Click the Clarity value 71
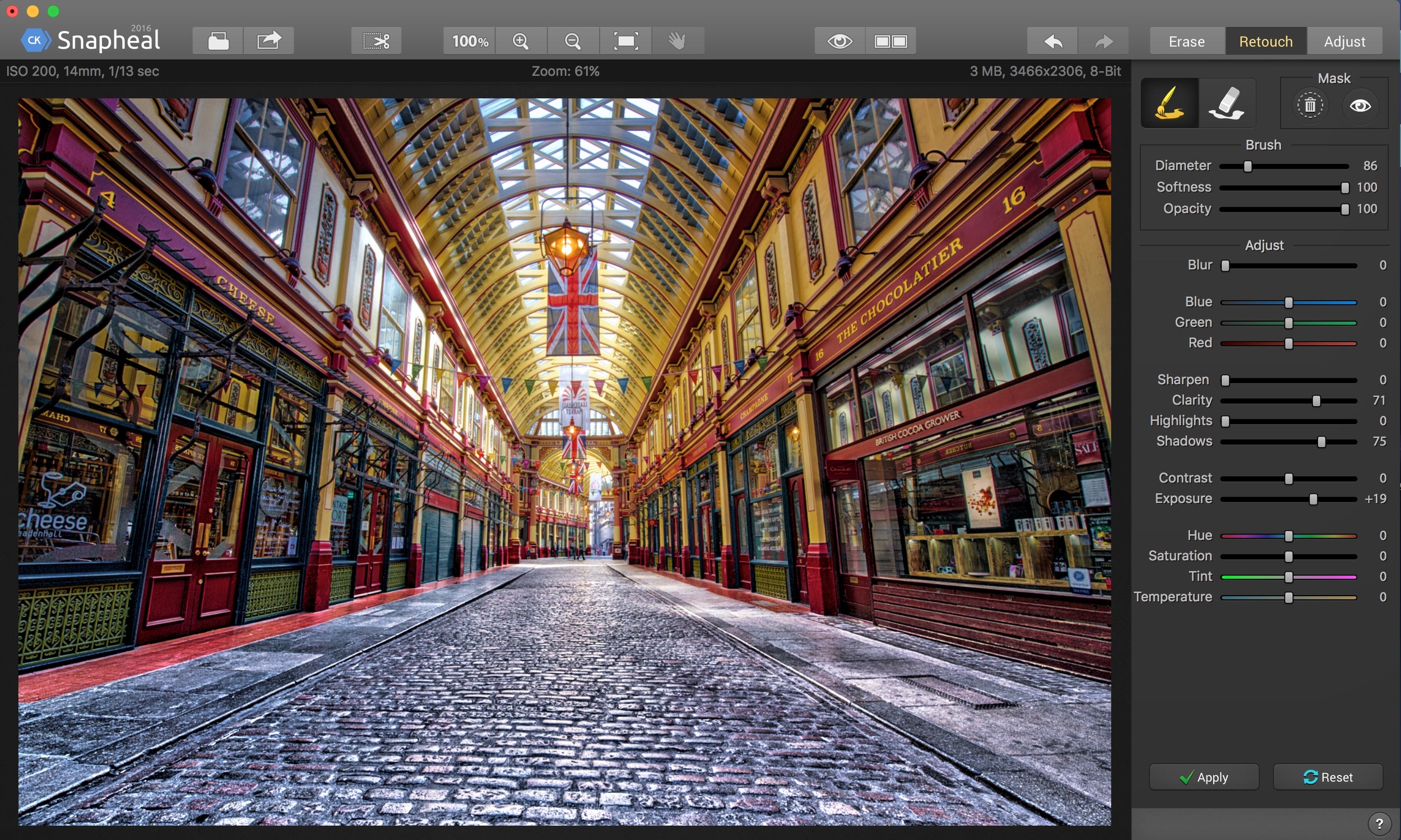The width and height of the screenshot is (1401, 840). pos(1379,401)
